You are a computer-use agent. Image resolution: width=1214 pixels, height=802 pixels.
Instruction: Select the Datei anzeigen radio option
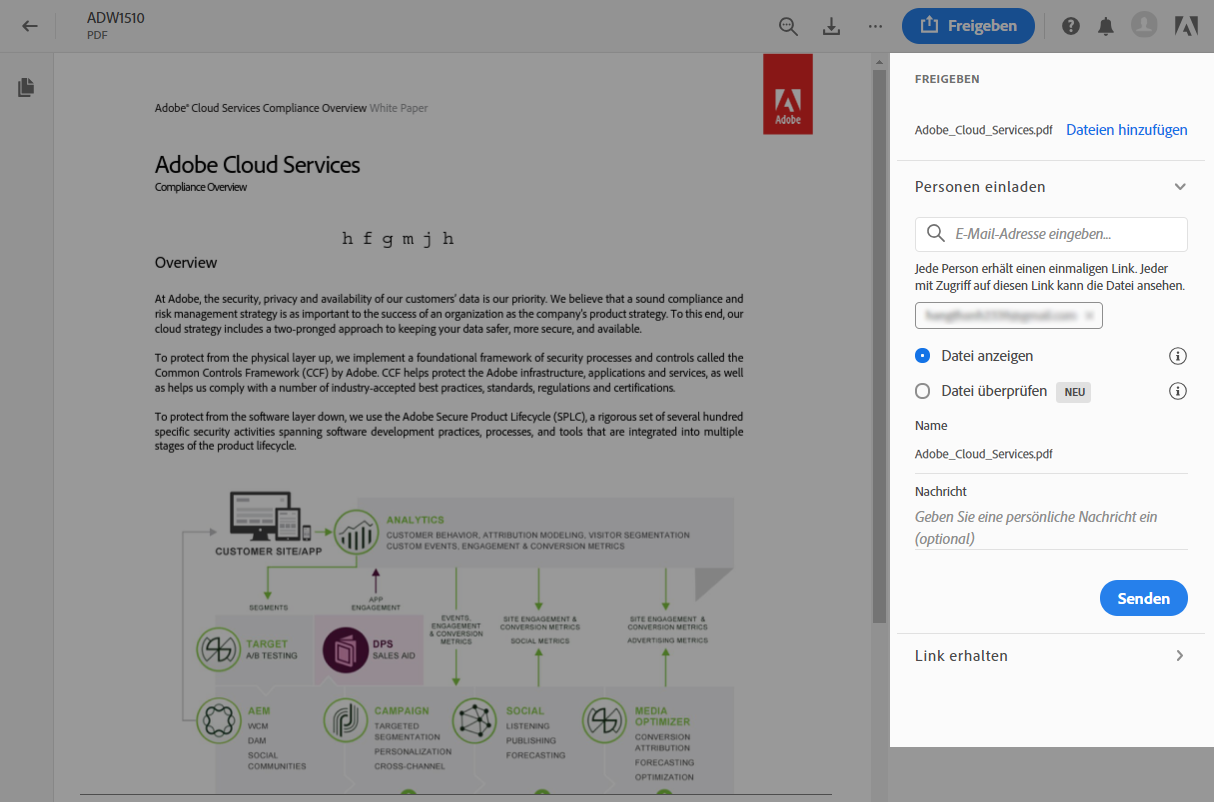click(x=922, y=356)
